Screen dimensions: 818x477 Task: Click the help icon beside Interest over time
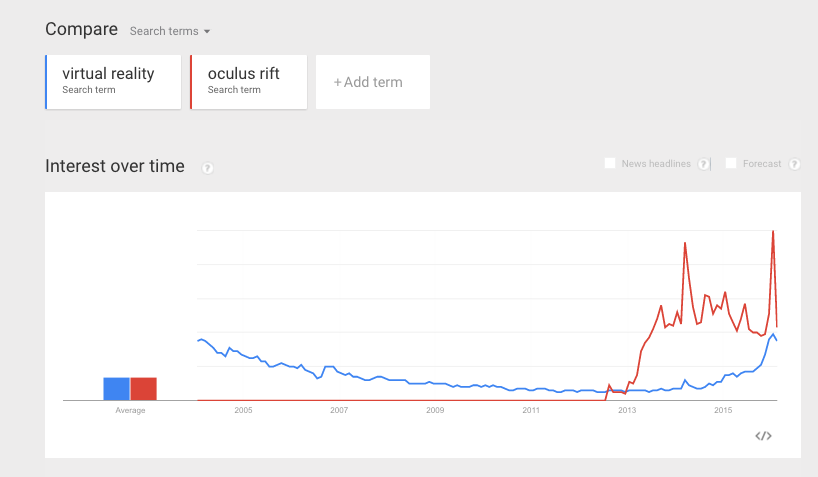pos(208,168)
